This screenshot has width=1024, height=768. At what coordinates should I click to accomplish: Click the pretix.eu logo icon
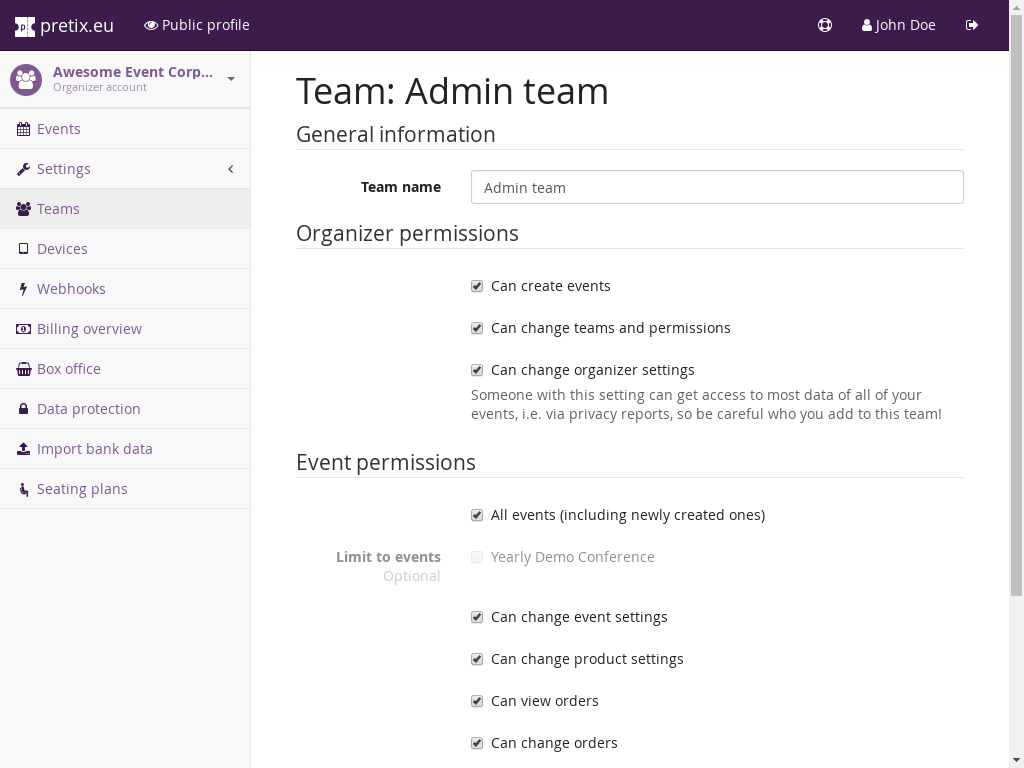25,26
